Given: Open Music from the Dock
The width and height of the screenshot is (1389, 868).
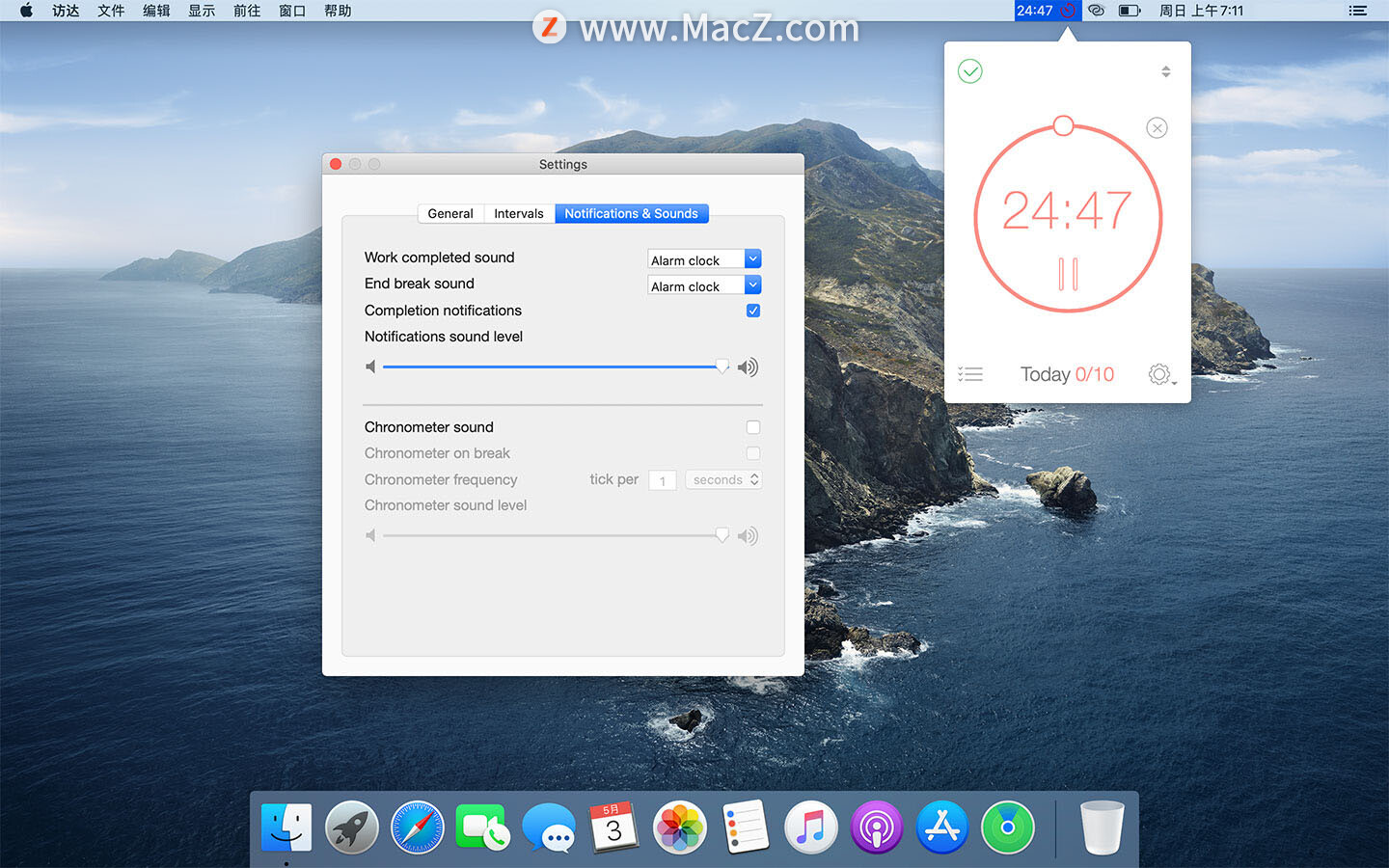Looking at the screenshot, I should pos(811,827).
